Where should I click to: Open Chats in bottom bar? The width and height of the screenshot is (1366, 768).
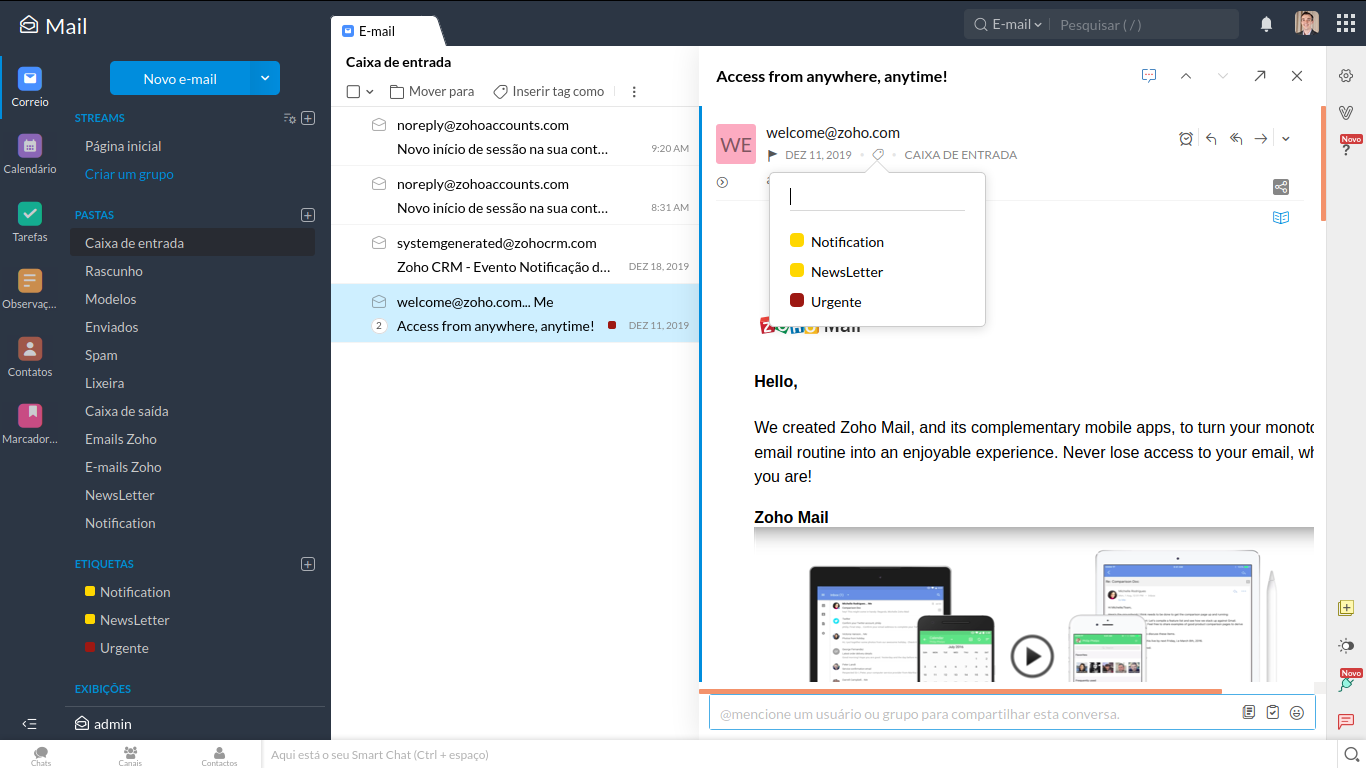(41, 756)
